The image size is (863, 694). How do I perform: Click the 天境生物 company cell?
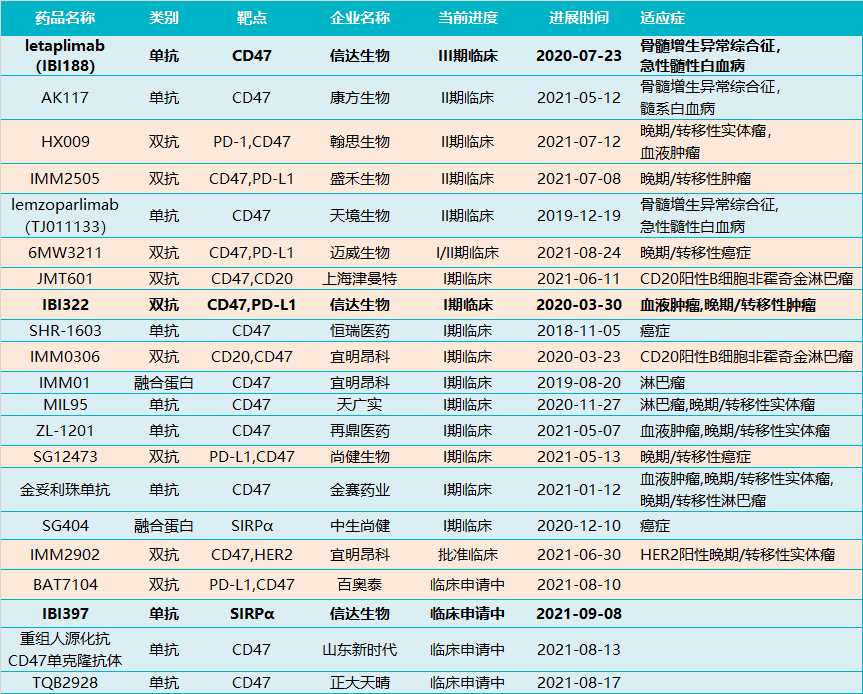[x=359, y=215]
